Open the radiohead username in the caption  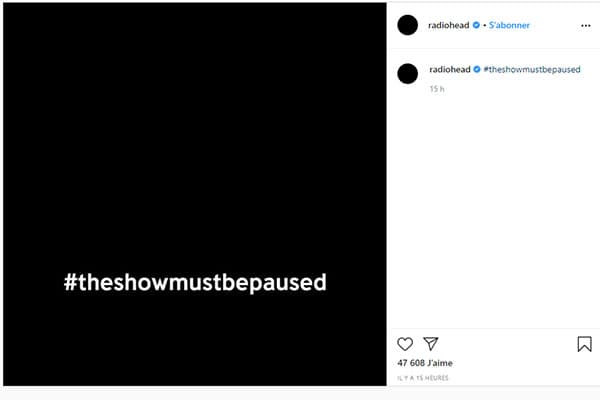tap(450, 69)
